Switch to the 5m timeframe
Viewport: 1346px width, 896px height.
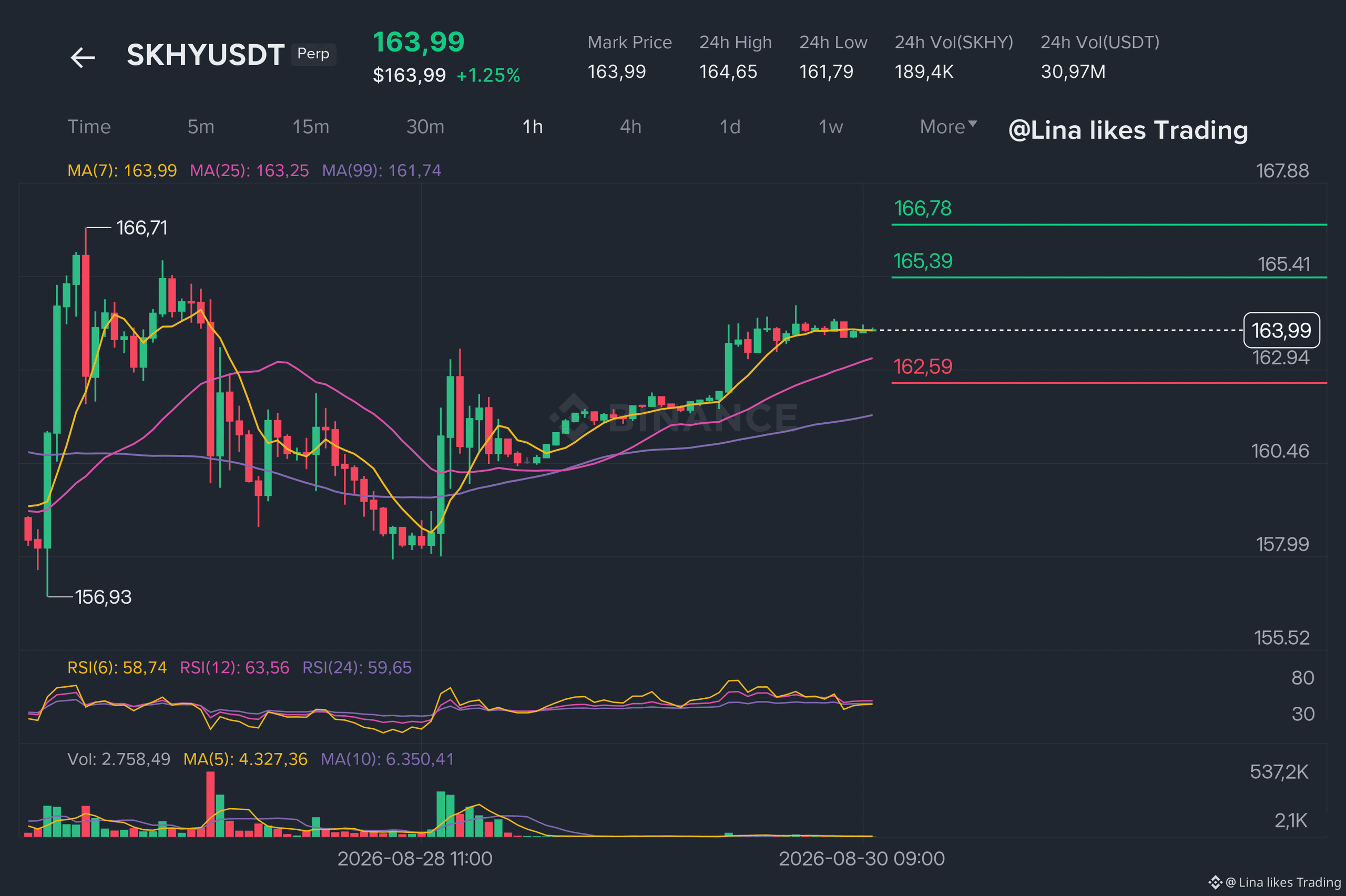201,127
